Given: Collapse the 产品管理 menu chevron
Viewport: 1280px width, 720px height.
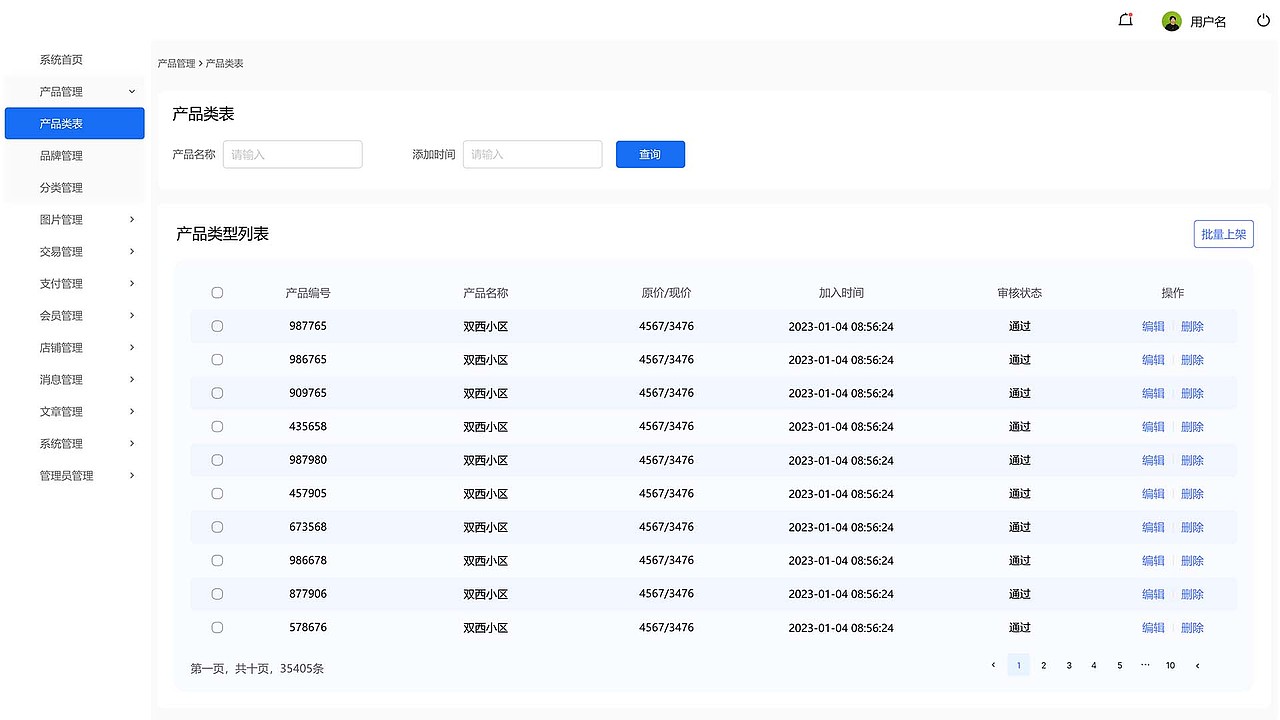Looking at the screenshot, I should 132,92.
